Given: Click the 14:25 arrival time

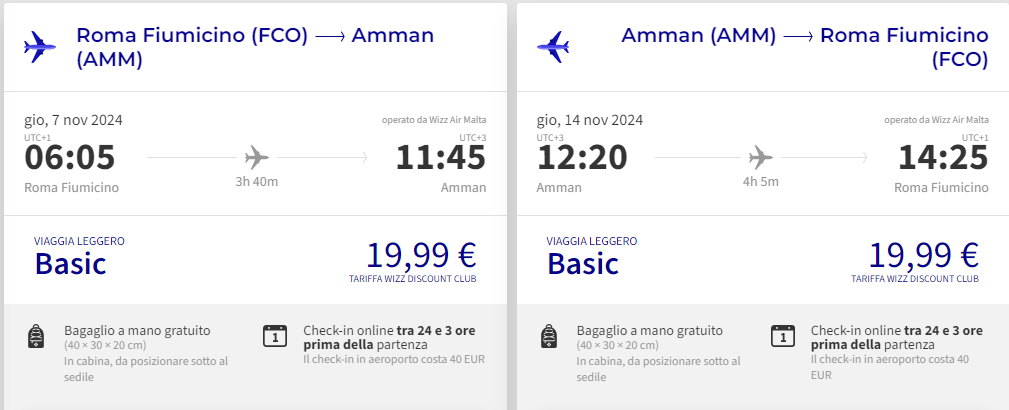Looking at the screenshot, I should pyautogui.click(x=943, y=158).
